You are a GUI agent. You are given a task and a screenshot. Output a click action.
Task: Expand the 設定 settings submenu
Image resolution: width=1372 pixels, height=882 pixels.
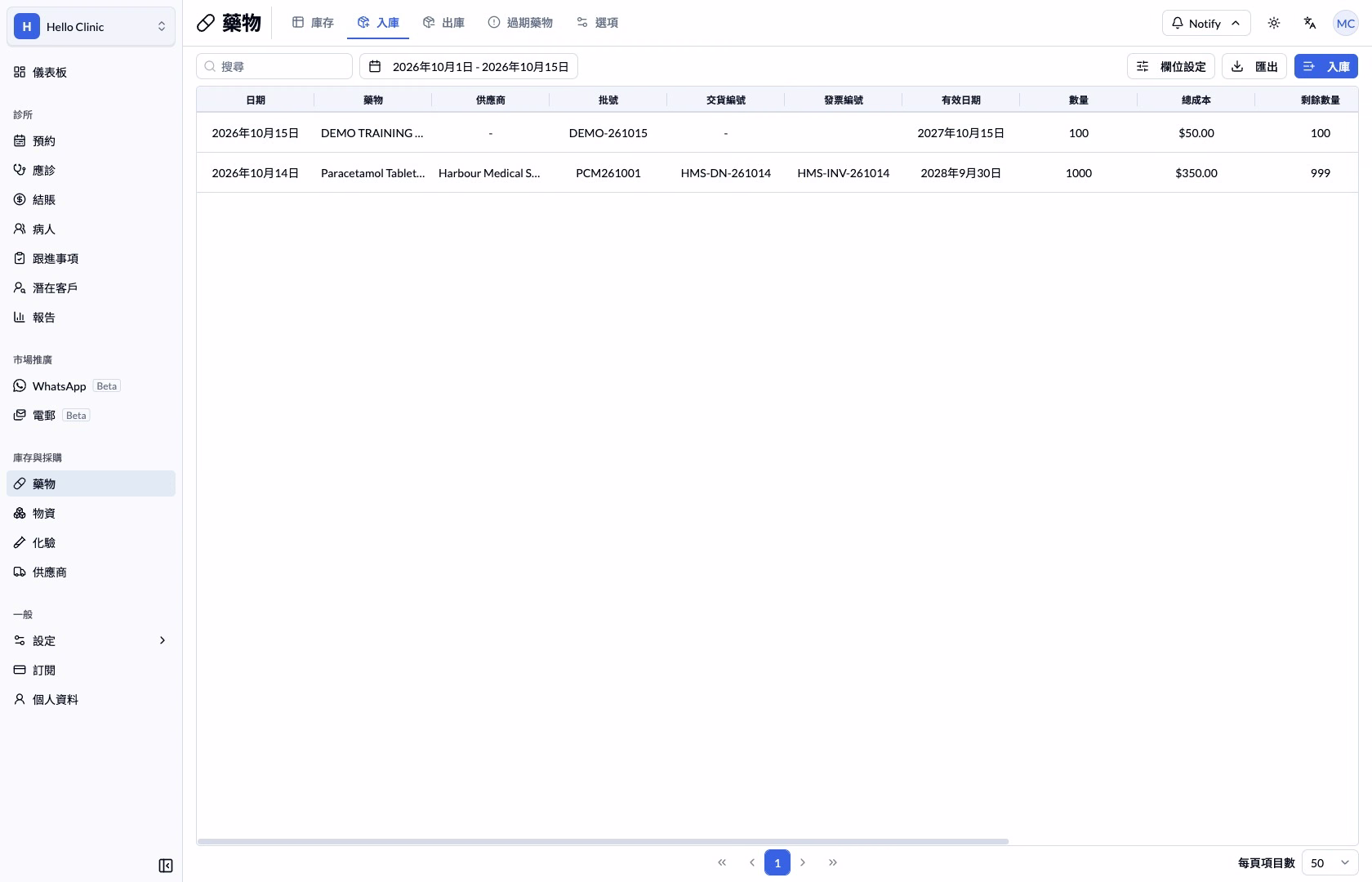91,640
